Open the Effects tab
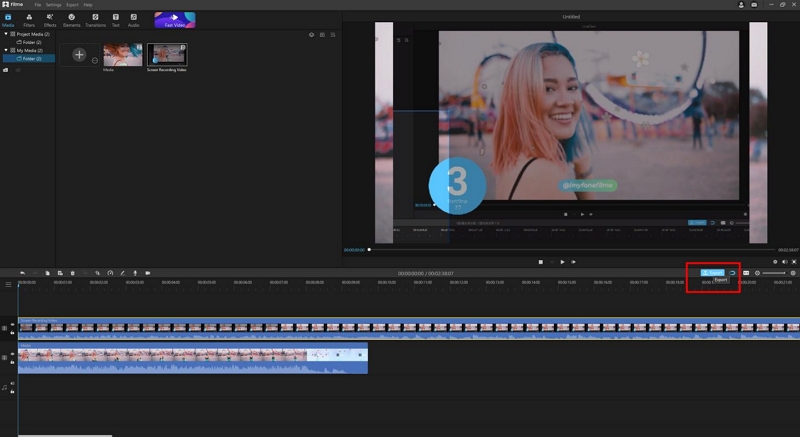The width and height of the screenshot is (800, 437). (50, 20)
